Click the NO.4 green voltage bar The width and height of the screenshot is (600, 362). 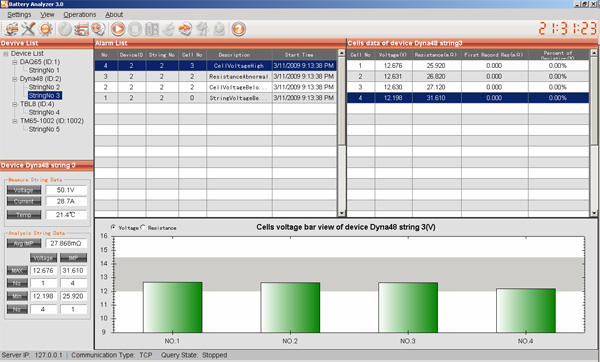526,310
